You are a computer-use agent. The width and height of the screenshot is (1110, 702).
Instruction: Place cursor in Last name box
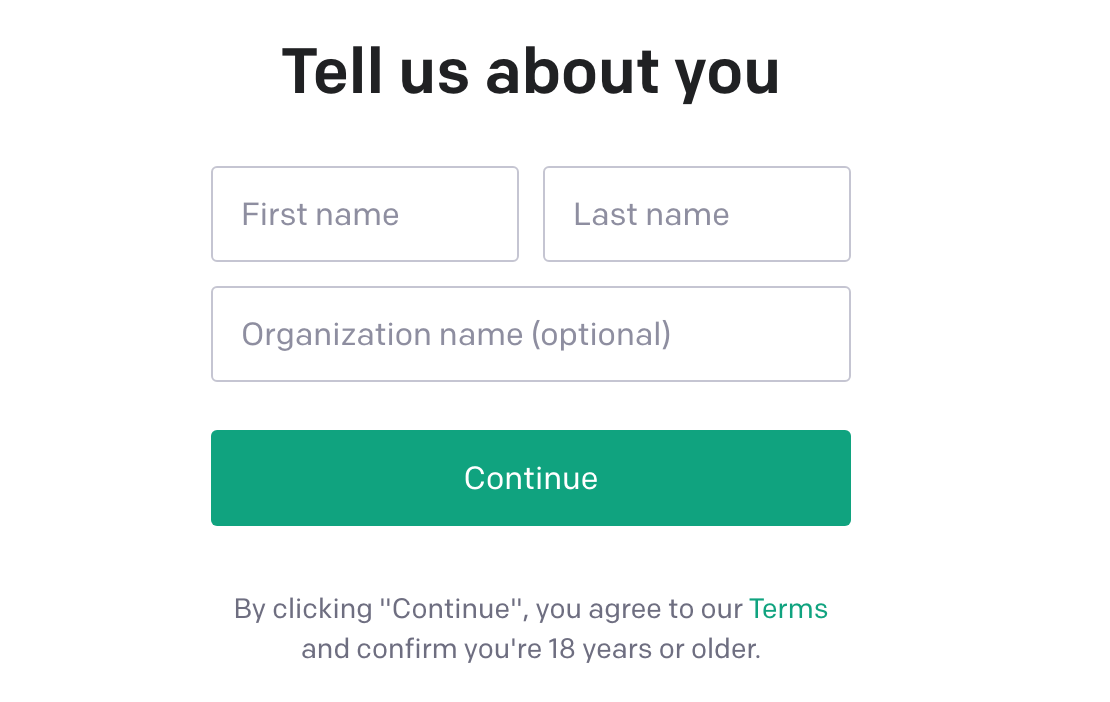696,214
